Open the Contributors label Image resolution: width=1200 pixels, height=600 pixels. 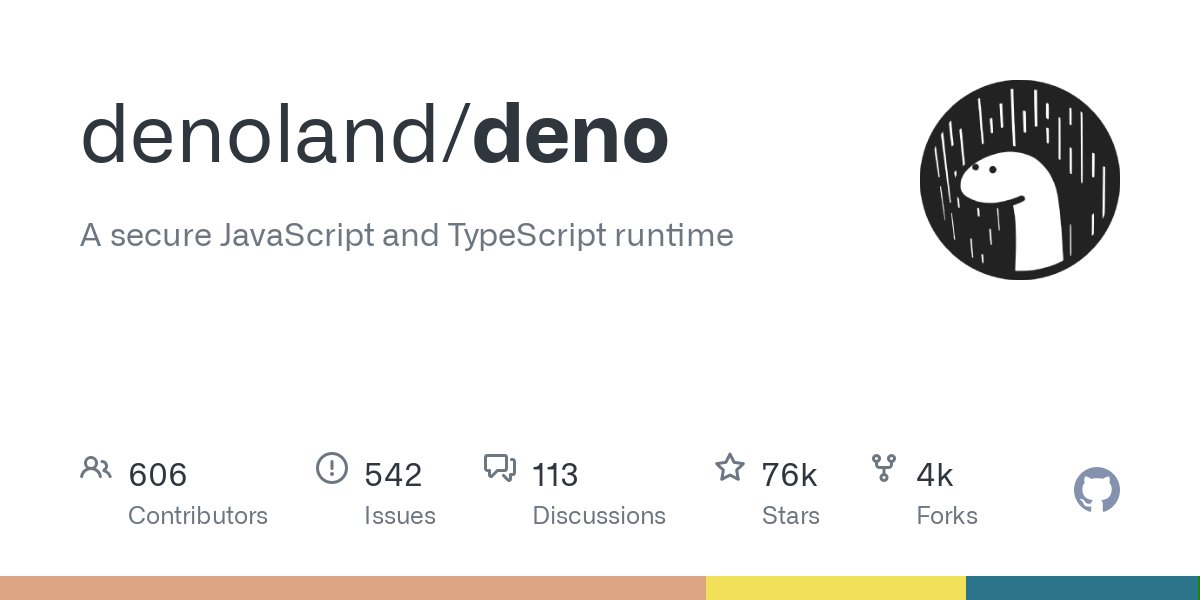(198, 516)
